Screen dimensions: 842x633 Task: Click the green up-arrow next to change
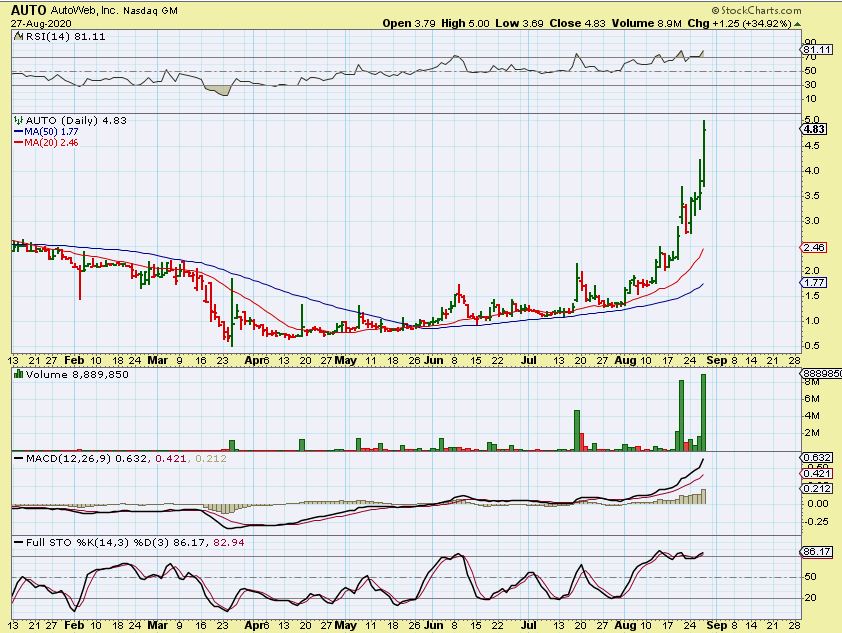click(797, 24)
